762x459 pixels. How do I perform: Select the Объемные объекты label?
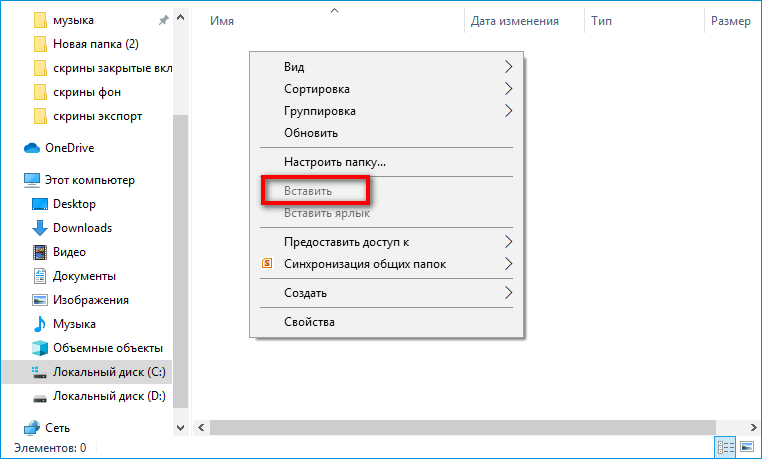coord(108,348)
